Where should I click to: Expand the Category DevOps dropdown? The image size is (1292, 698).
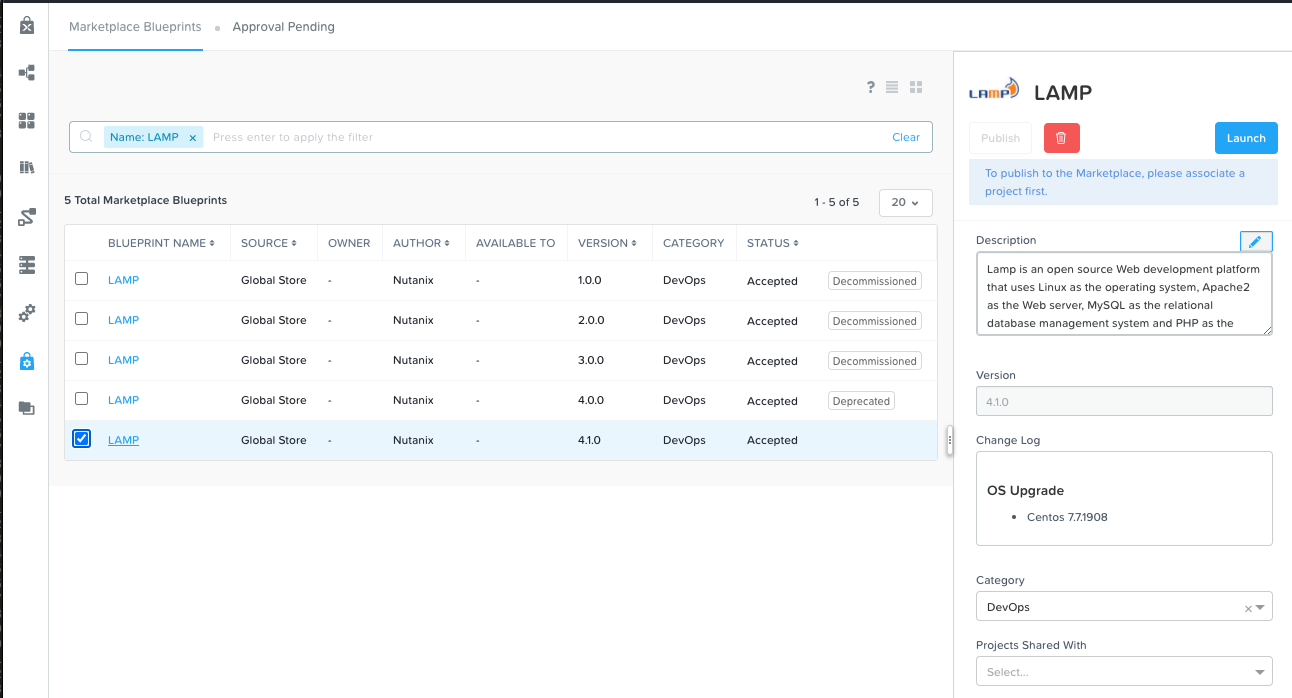point(1260,607)
